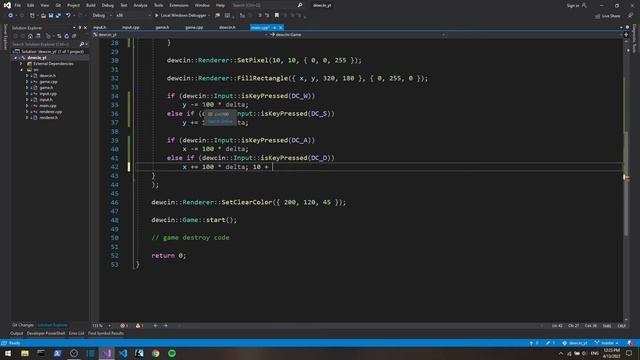
Task: Switch to the input.h tab
Action: coord(100,27)
